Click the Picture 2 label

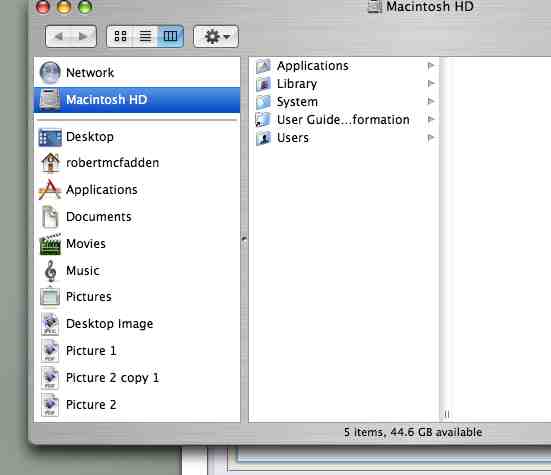pyautogui.click(x=91, y=405)
